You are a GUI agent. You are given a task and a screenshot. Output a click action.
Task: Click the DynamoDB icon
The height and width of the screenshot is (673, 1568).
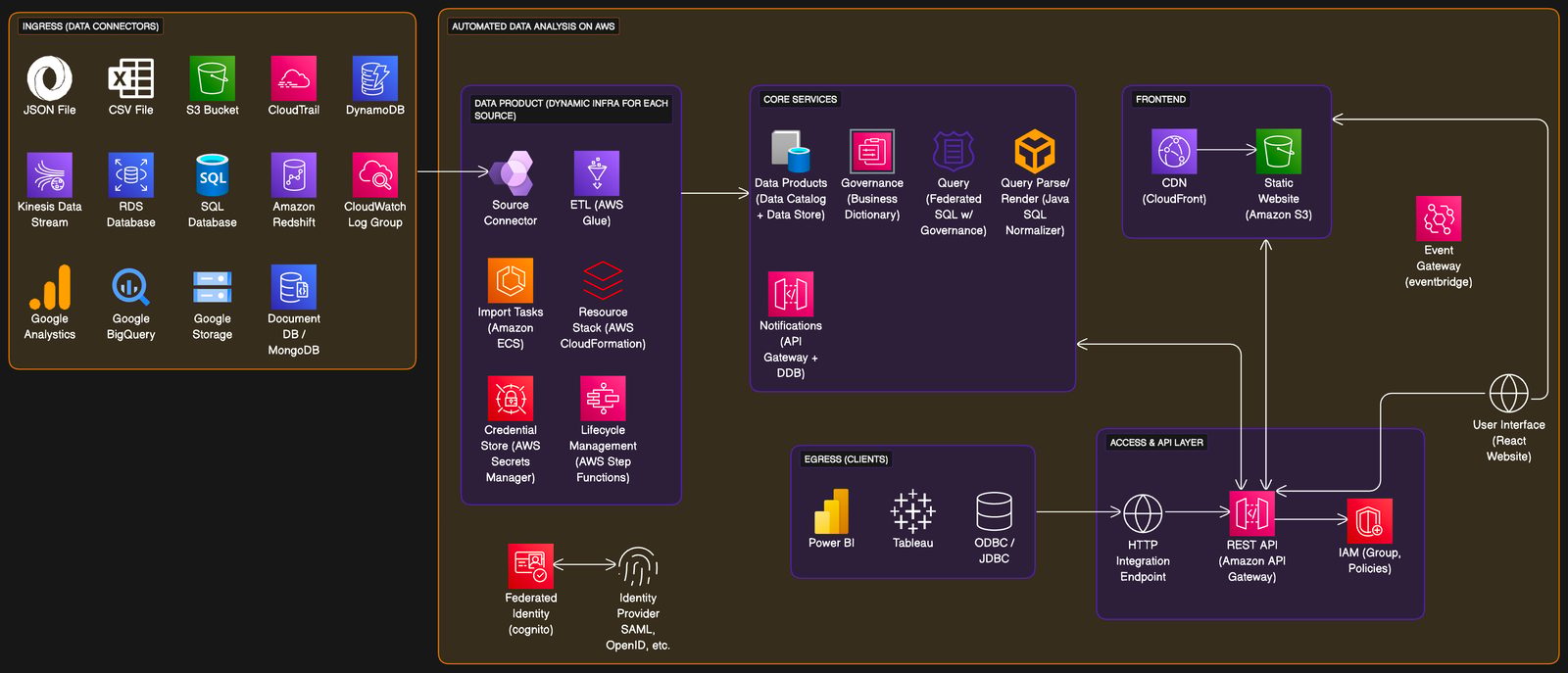tap(374, 78)
